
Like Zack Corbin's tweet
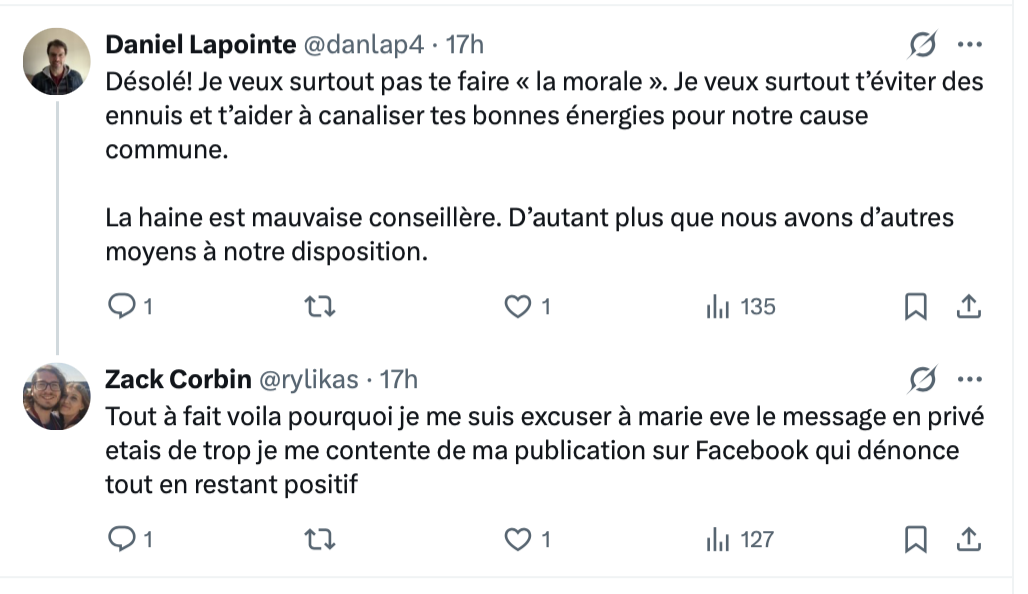[518, 540]
